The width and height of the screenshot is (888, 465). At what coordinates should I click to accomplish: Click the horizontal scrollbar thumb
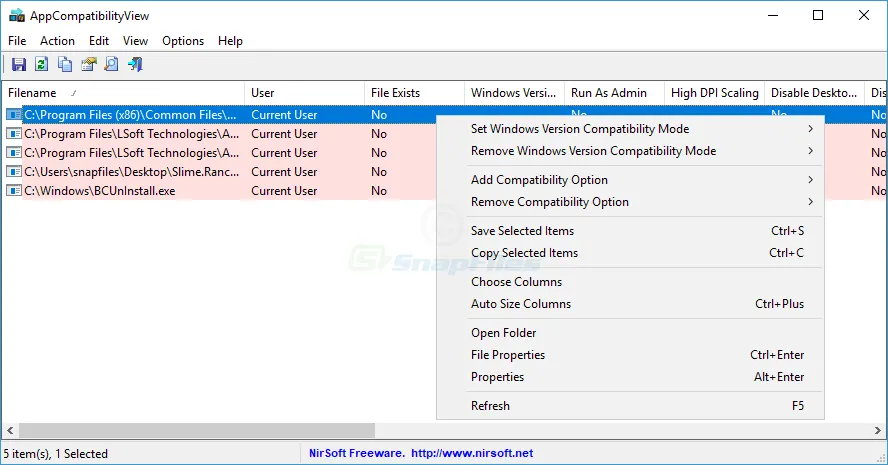click(x=197, y=430)
